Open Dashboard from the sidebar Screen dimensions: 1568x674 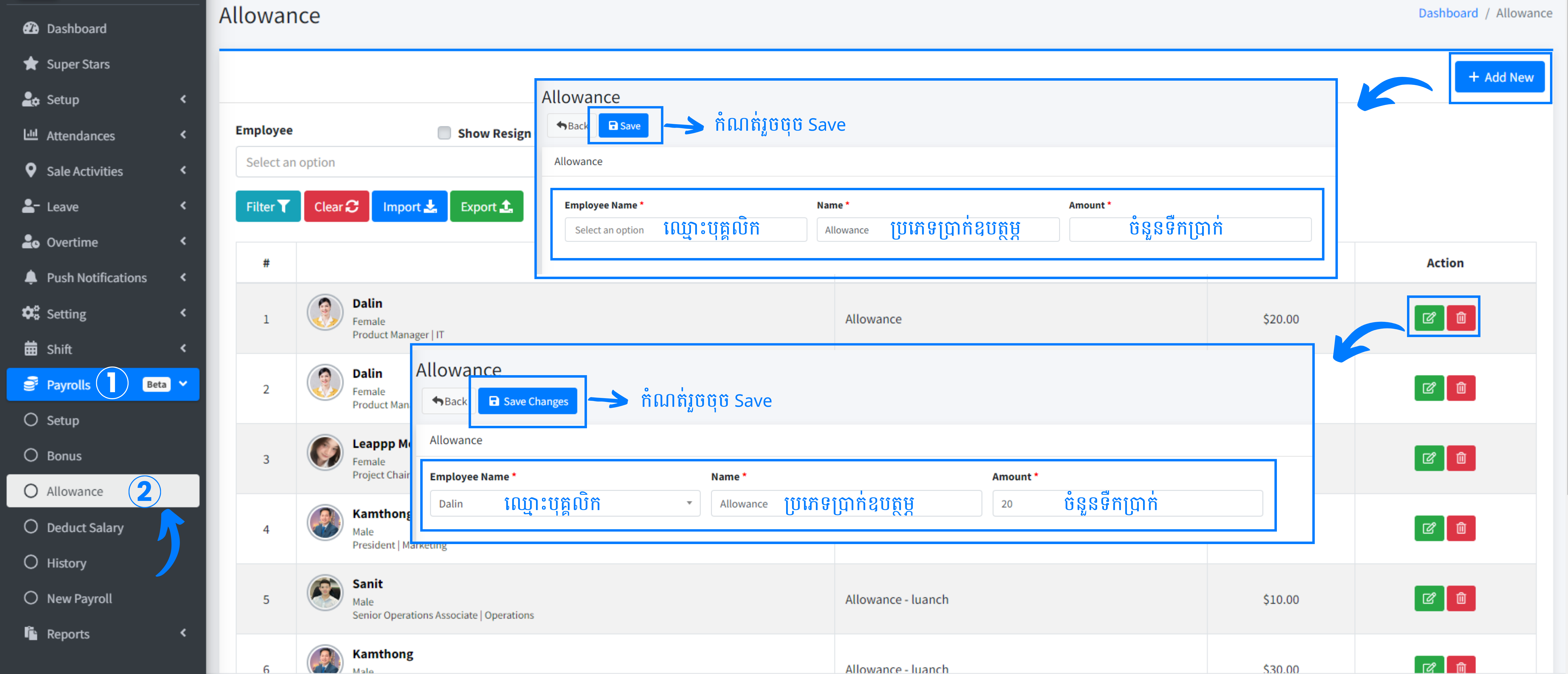click(76, 28)
